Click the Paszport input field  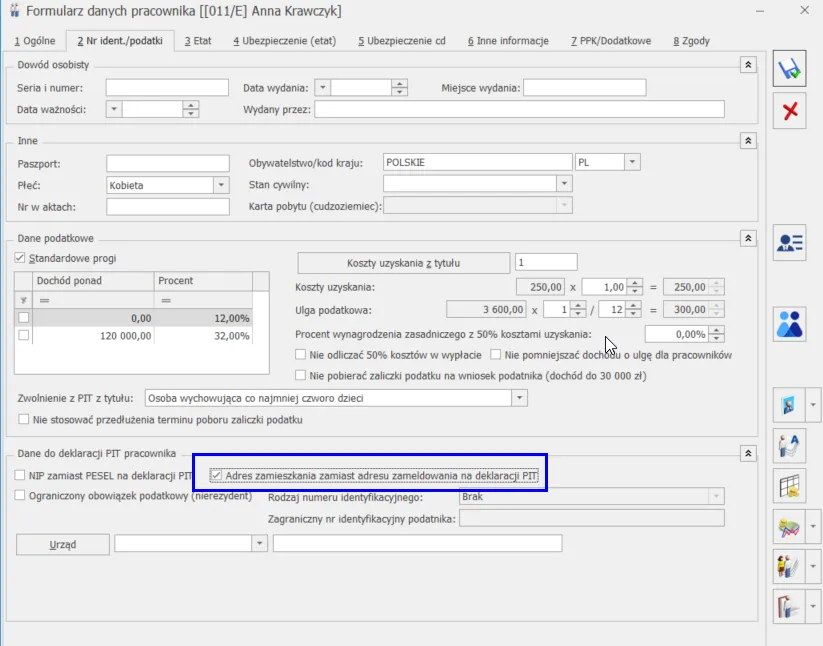click(168, 163)
